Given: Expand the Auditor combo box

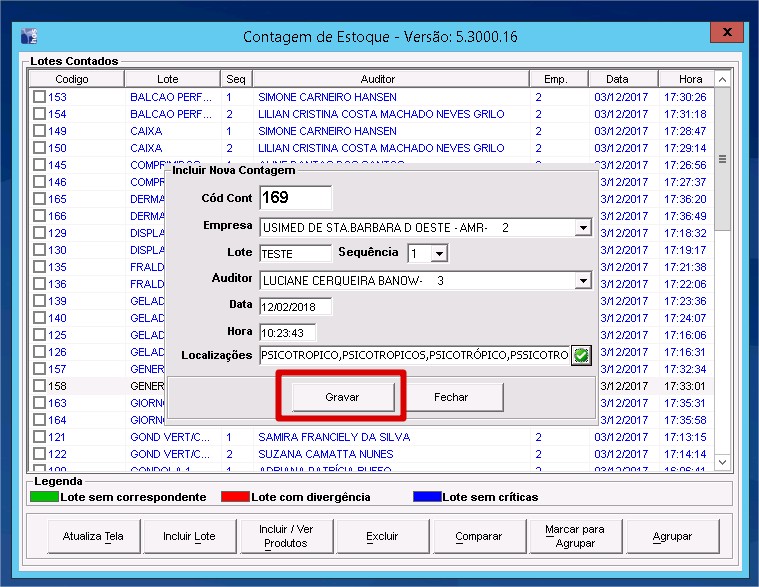Looking at the screenshot, I should (582, 281).
